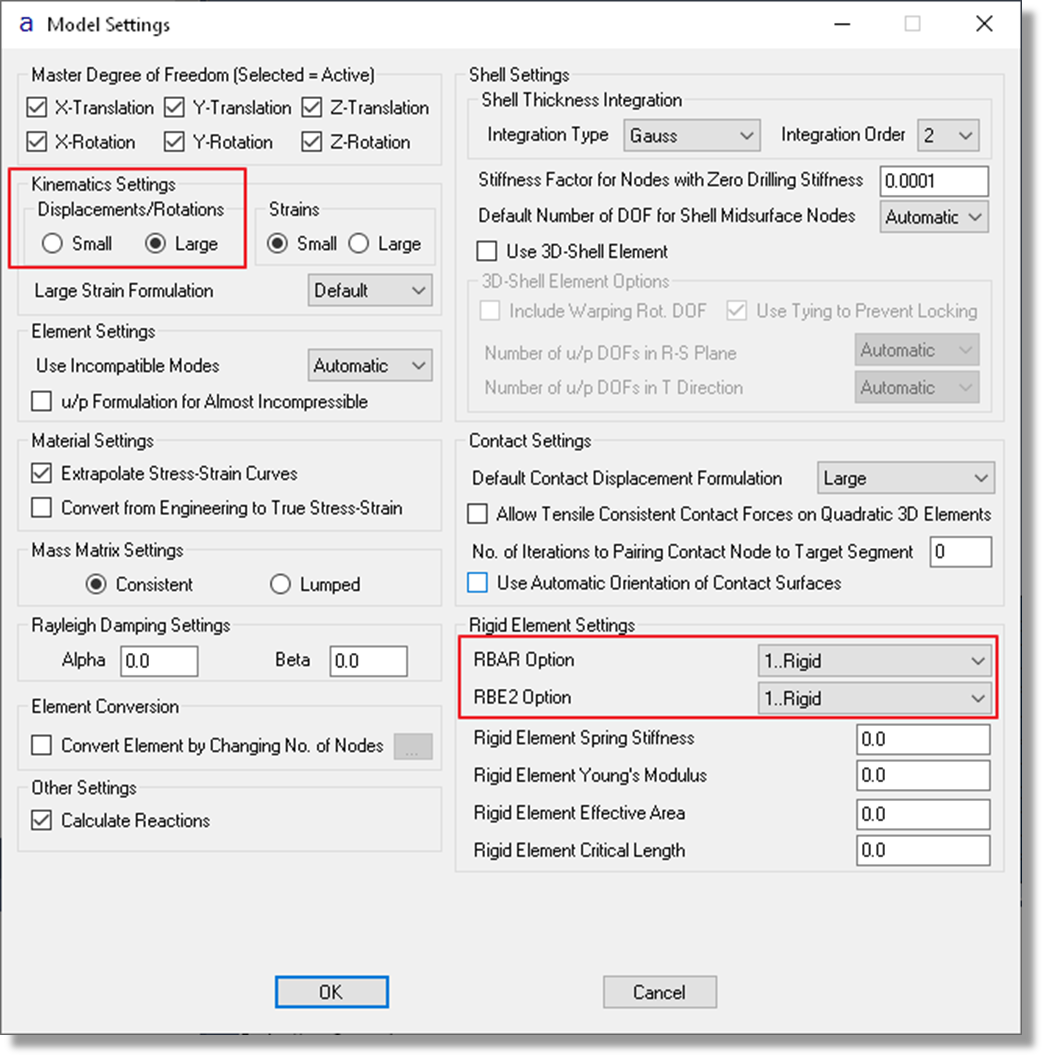Screen dimensions: 1045x1058
Task: Click Rigid Element Critical Length field
Action: coord(923,850)
